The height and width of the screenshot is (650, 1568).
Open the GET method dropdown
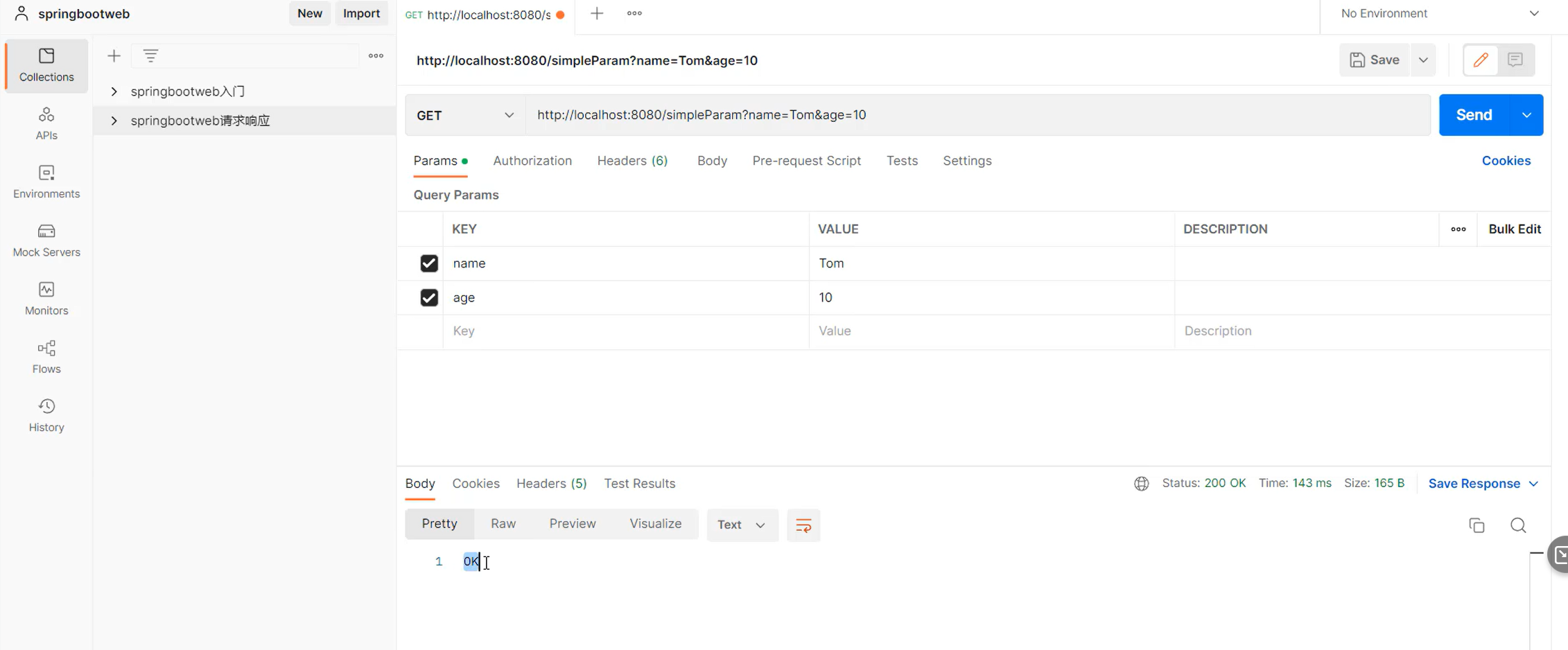(x=465, y=115)
